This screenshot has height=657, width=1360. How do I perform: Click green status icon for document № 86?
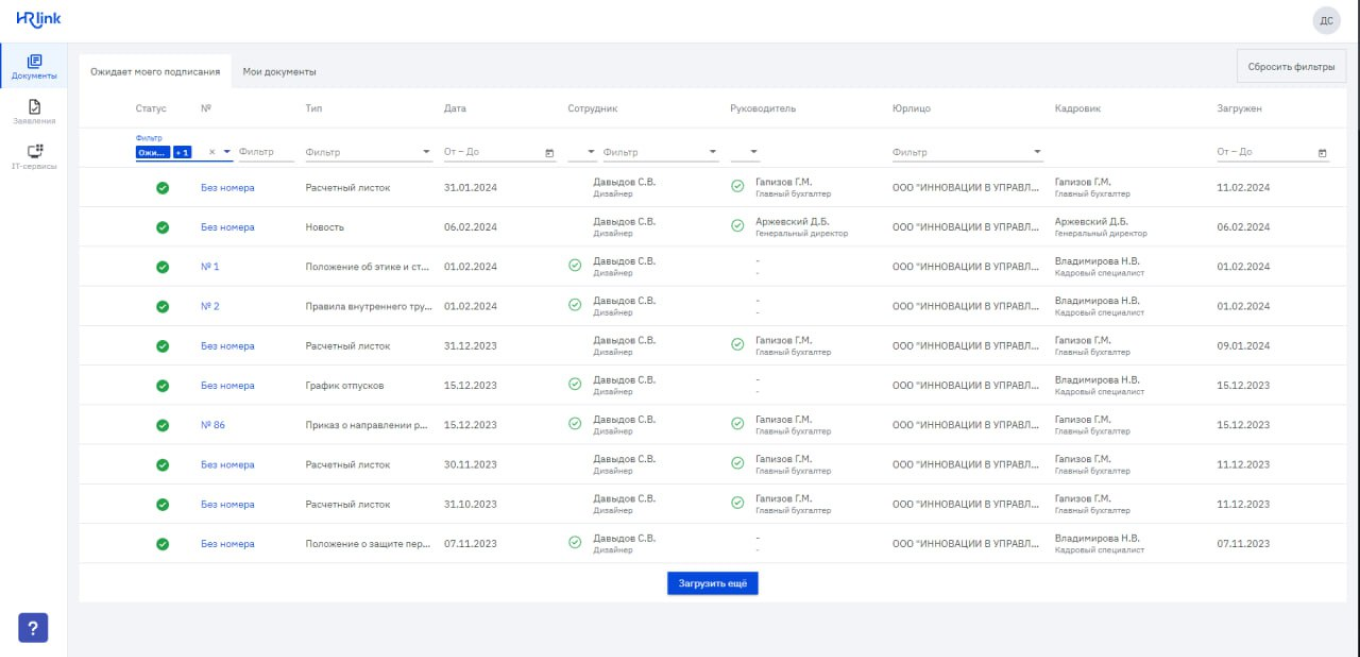pyautogui.click(x=162, y=425)
